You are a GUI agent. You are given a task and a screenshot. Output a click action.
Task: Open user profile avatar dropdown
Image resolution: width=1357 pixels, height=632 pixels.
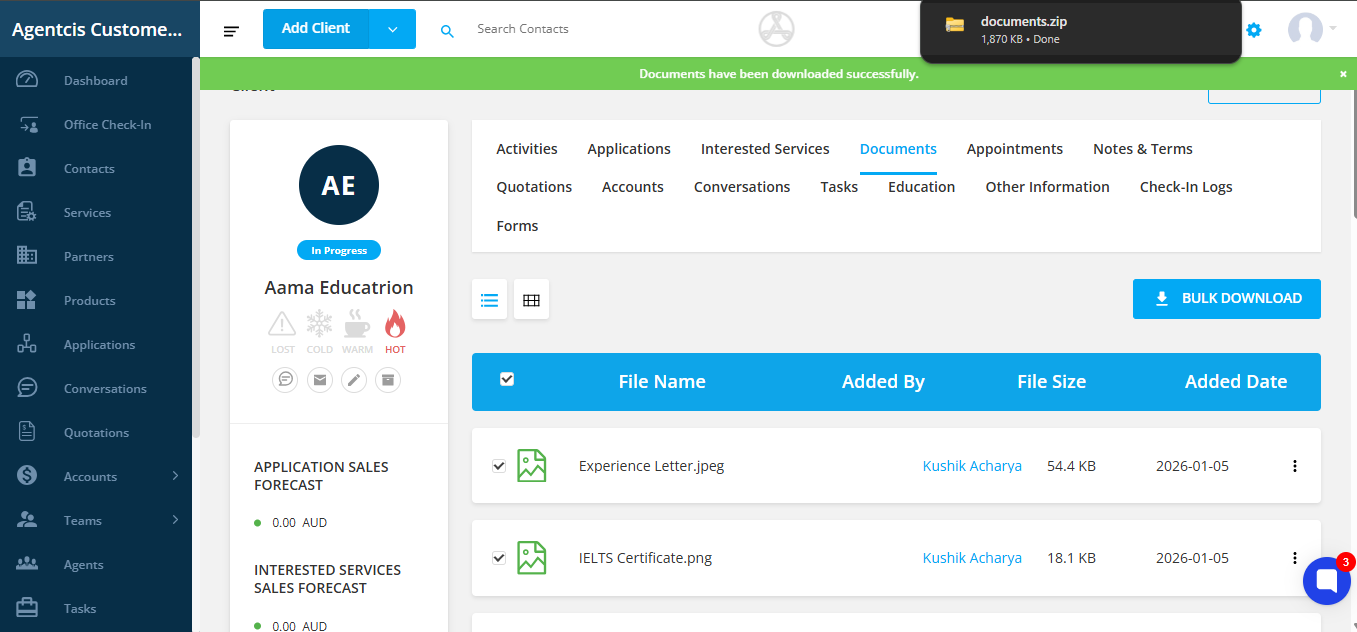1312,29
